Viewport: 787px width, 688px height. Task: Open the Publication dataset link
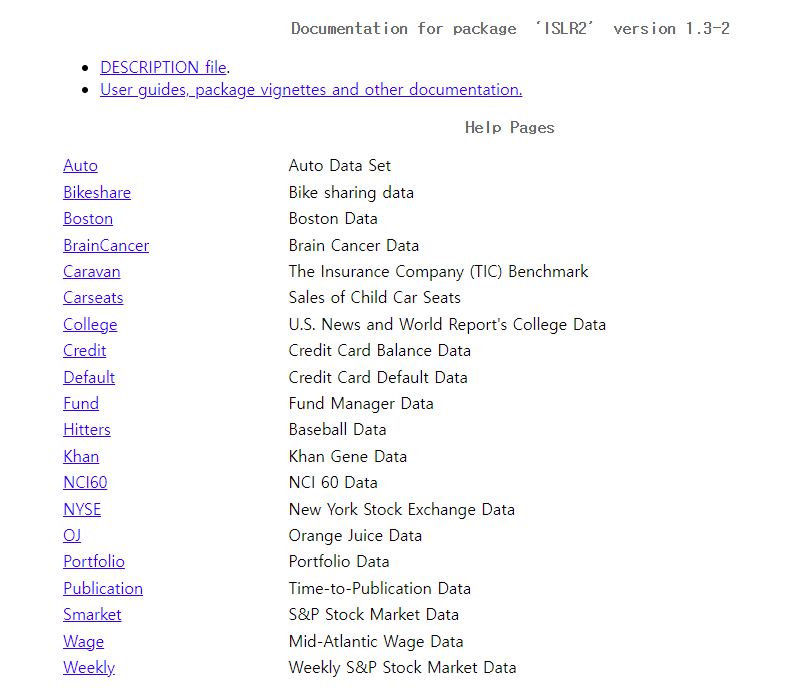[103, 589]
